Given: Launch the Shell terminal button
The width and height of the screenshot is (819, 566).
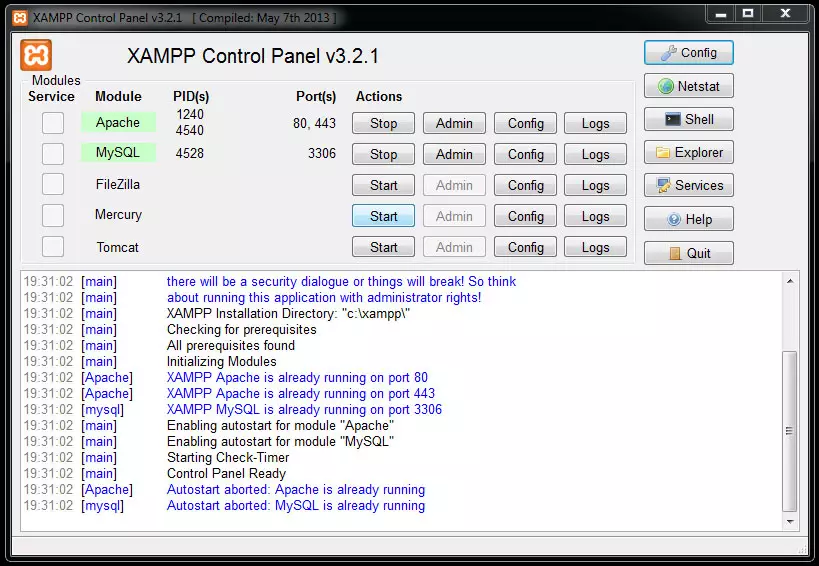Looking at the screenshot, I should coord(688,119).
